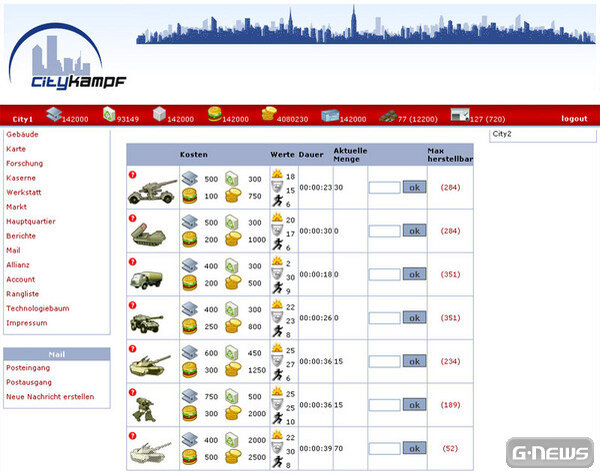Click ok button in the artillery cannon row

pos(414,188)
